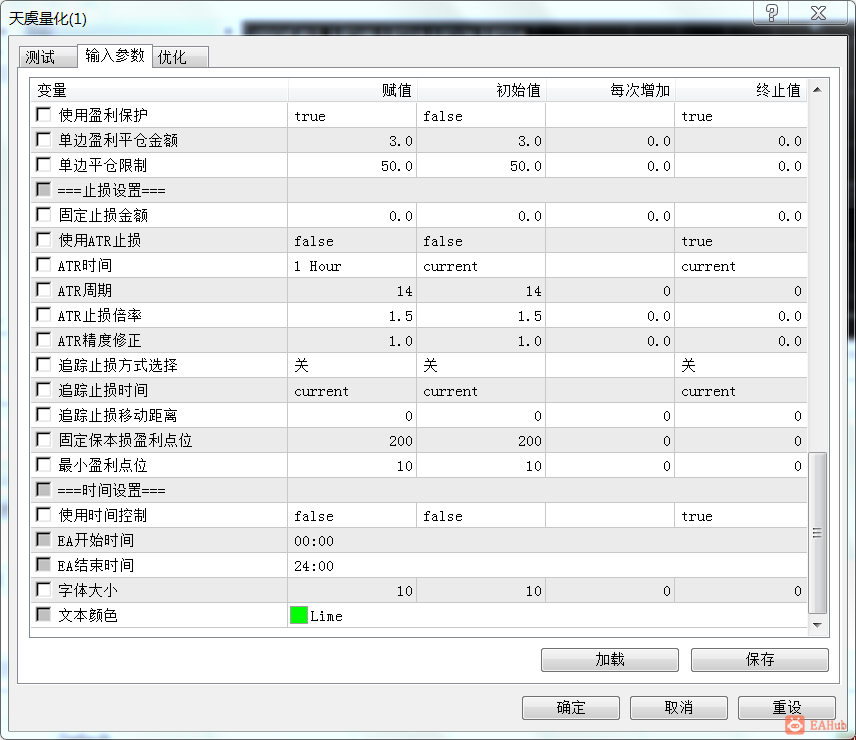Open the ATR时间 initial value cell showing current

coord(481,265)
